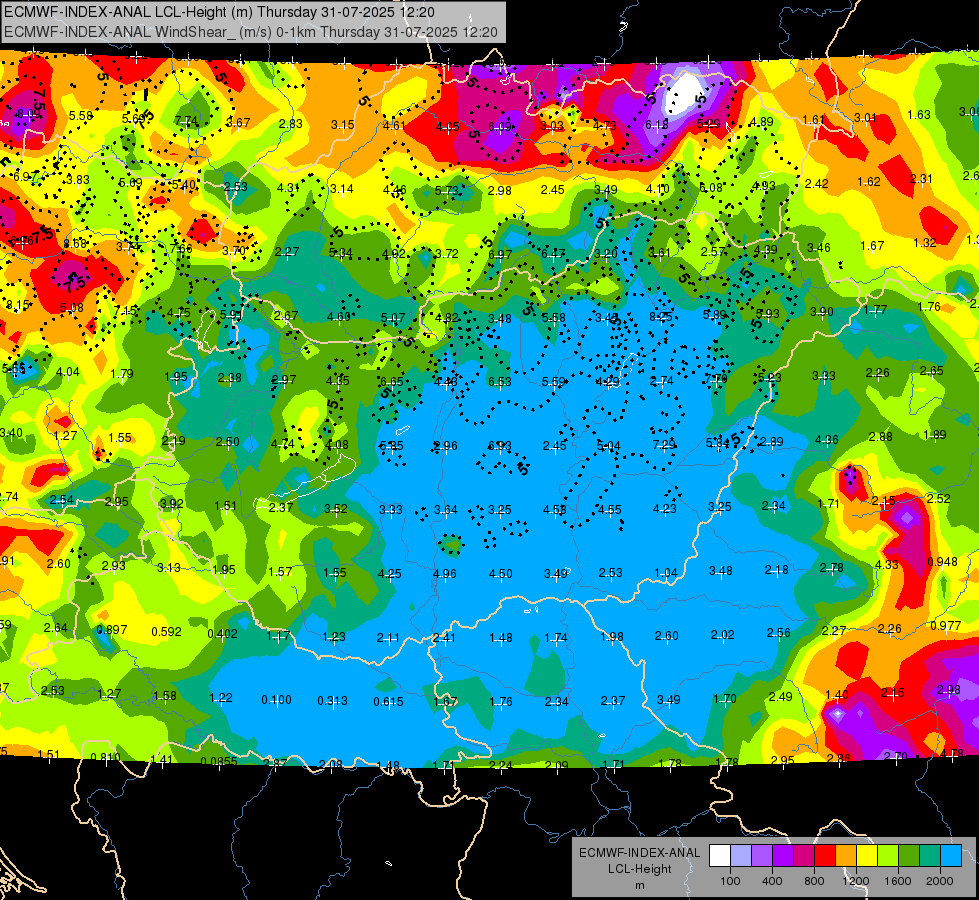Select the orange legend color swatch

point(846,855)
